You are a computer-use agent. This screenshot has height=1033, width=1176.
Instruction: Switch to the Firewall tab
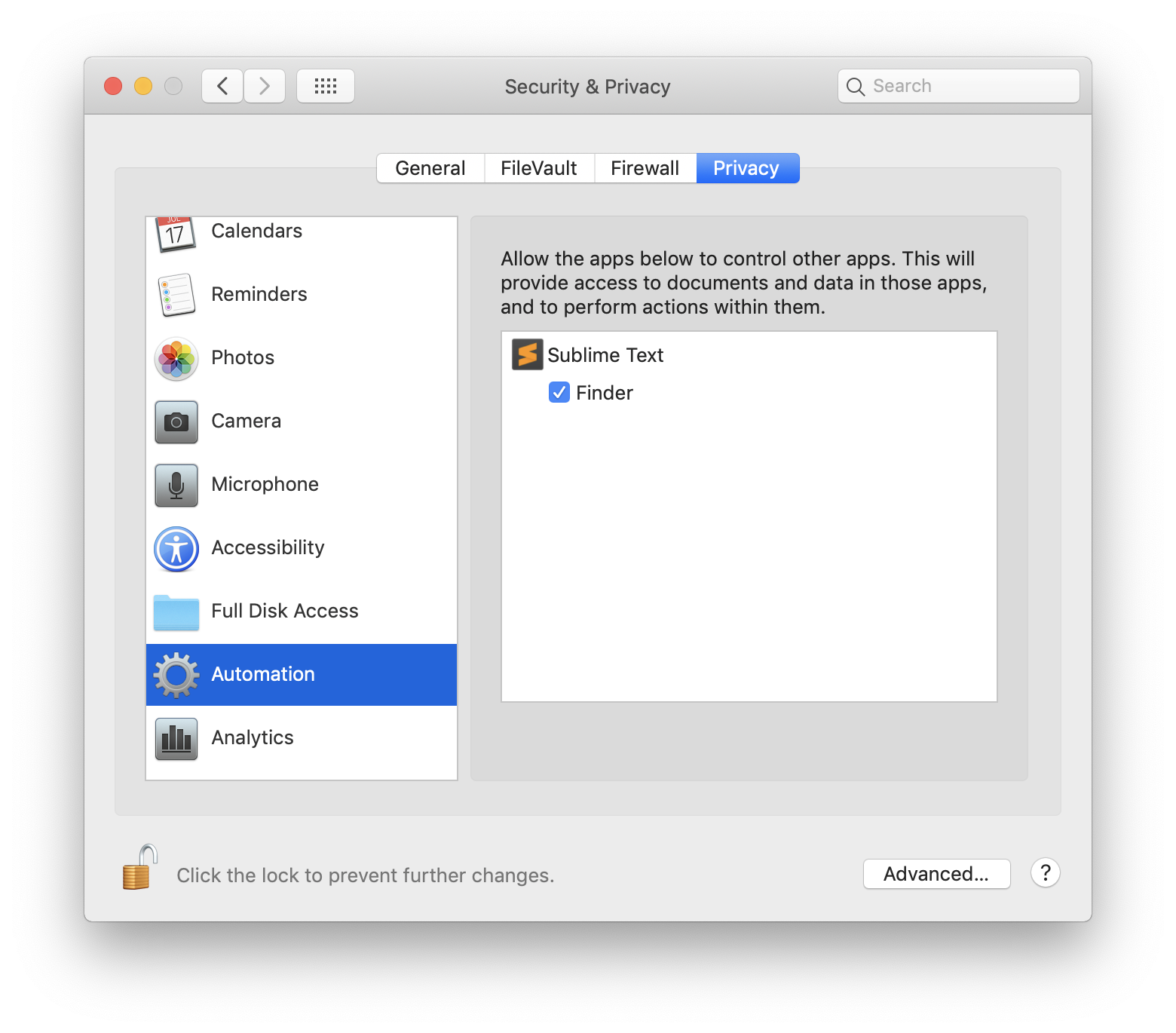click(x=645, y=168)
